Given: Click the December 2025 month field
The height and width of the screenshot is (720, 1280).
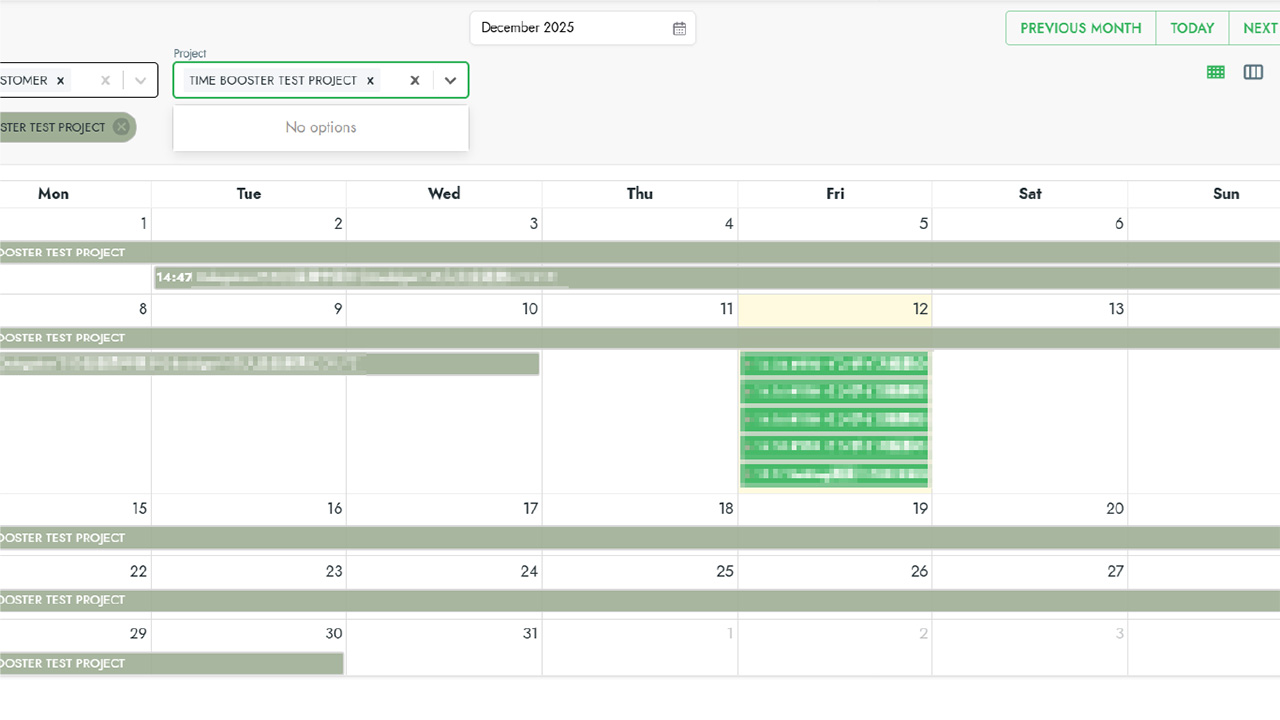Looking at the screenshot, I should [570, 28].
